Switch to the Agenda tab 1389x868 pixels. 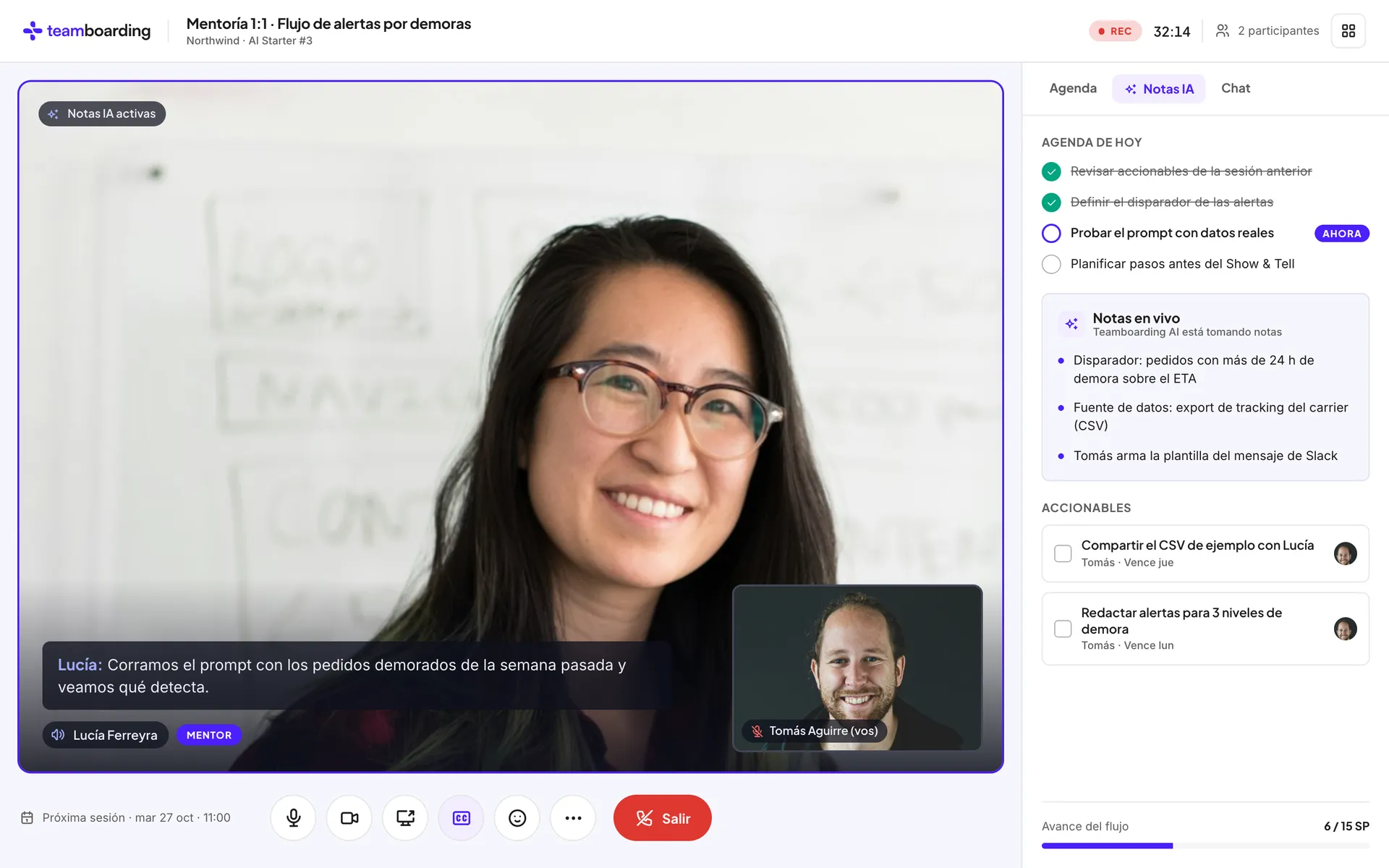[1073, 88]
